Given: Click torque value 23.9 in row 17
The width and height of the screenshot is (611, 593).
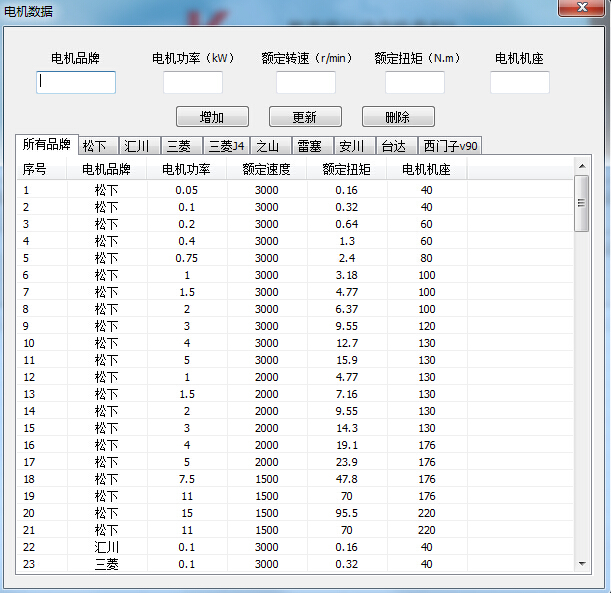Looking at the screenshot, I should 346,462.
